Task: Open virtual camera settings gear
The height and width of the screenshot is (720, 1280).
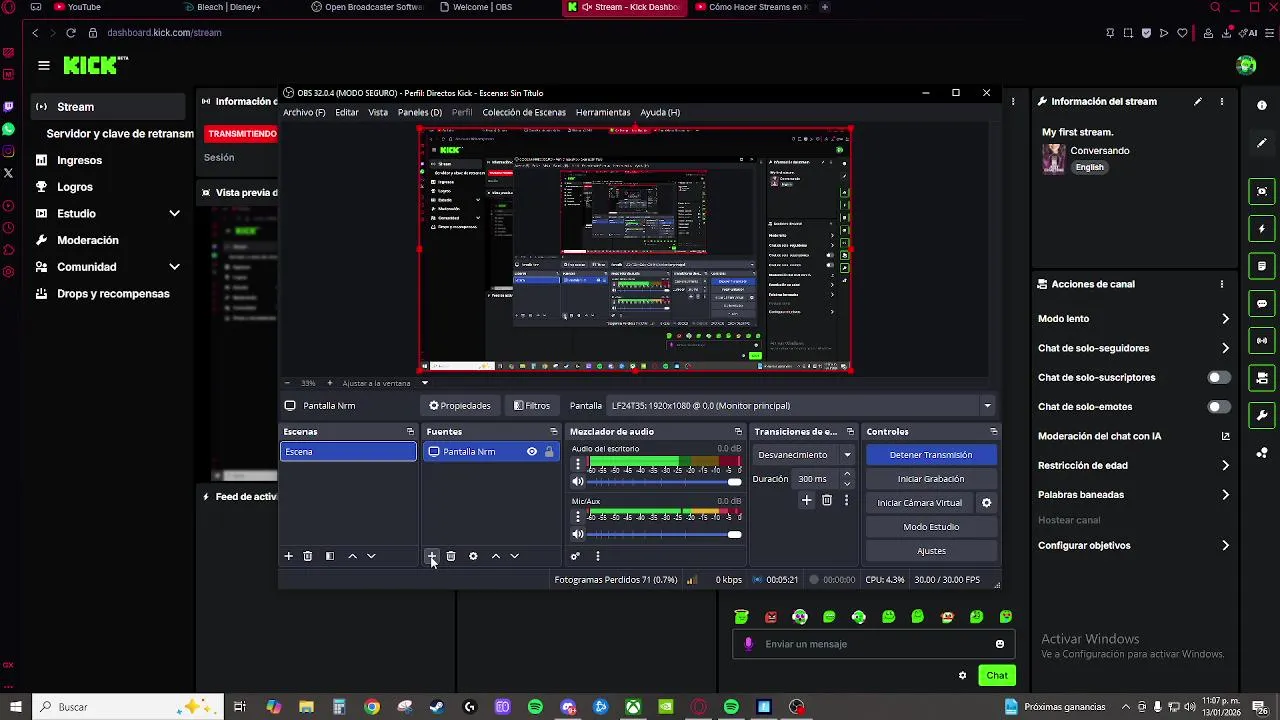Action: pyautogui.click(x=986, y=503)
